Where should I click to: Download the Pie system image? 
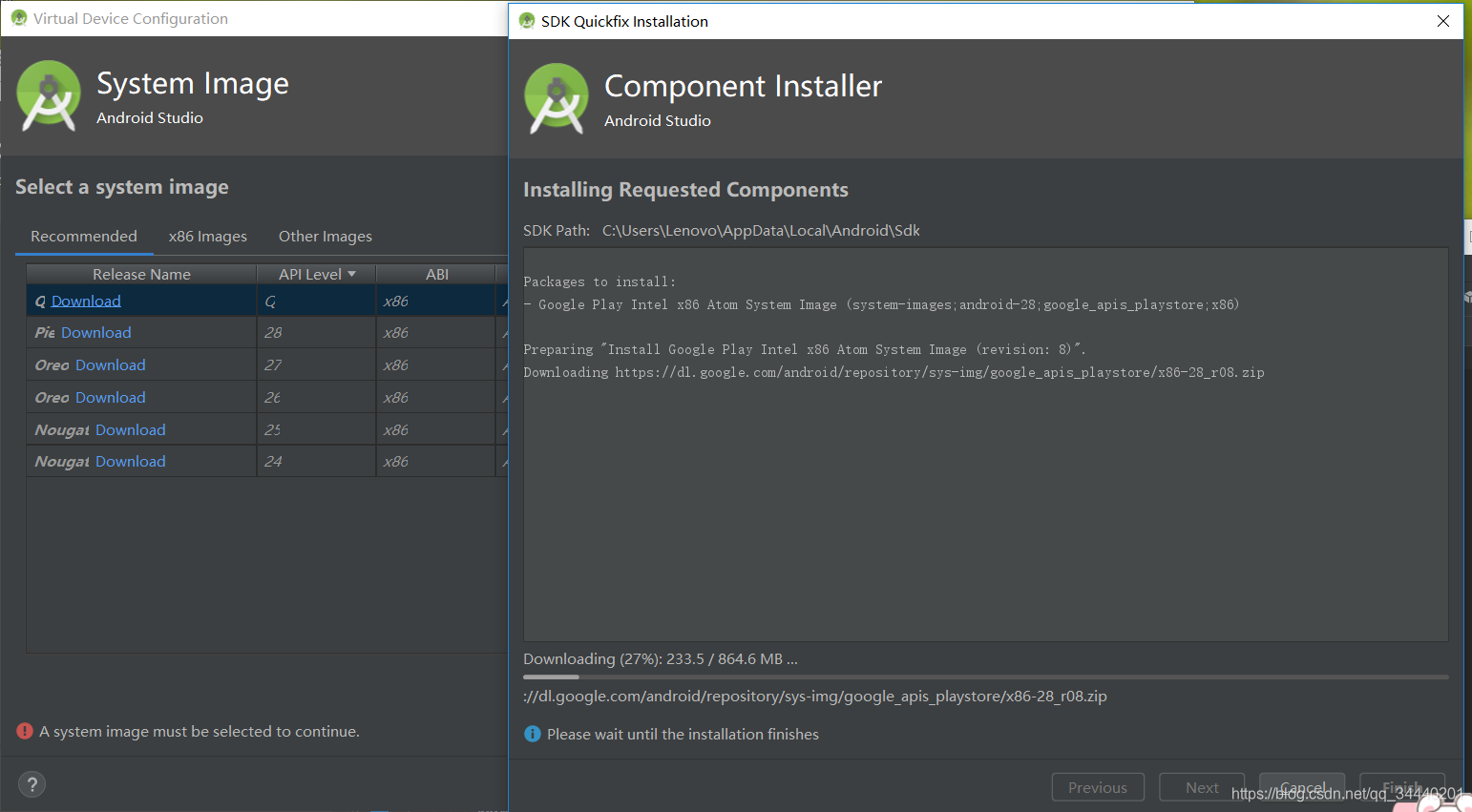(x=96, y=332)
